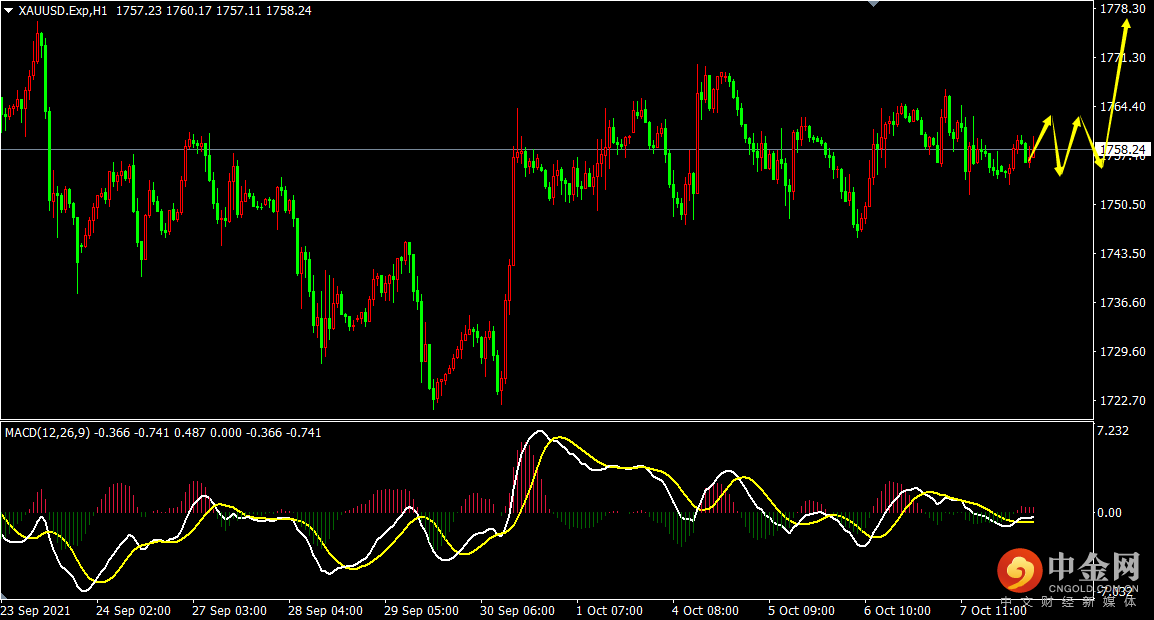The height and width of the screenshot is (620, 1154).
Task: Click the 0.00 MACD zero-level label
Action: [x=1110, y=513]
